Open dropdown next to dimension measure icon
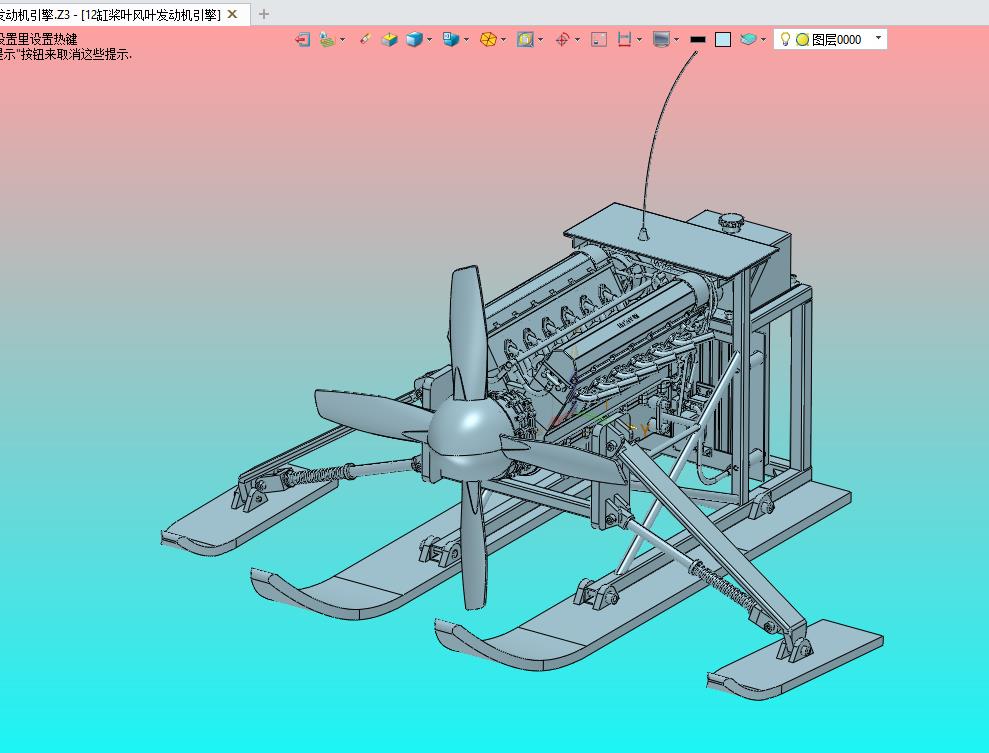Image resolution: width=989 pixels, height=753 pixels. point(640,40)
